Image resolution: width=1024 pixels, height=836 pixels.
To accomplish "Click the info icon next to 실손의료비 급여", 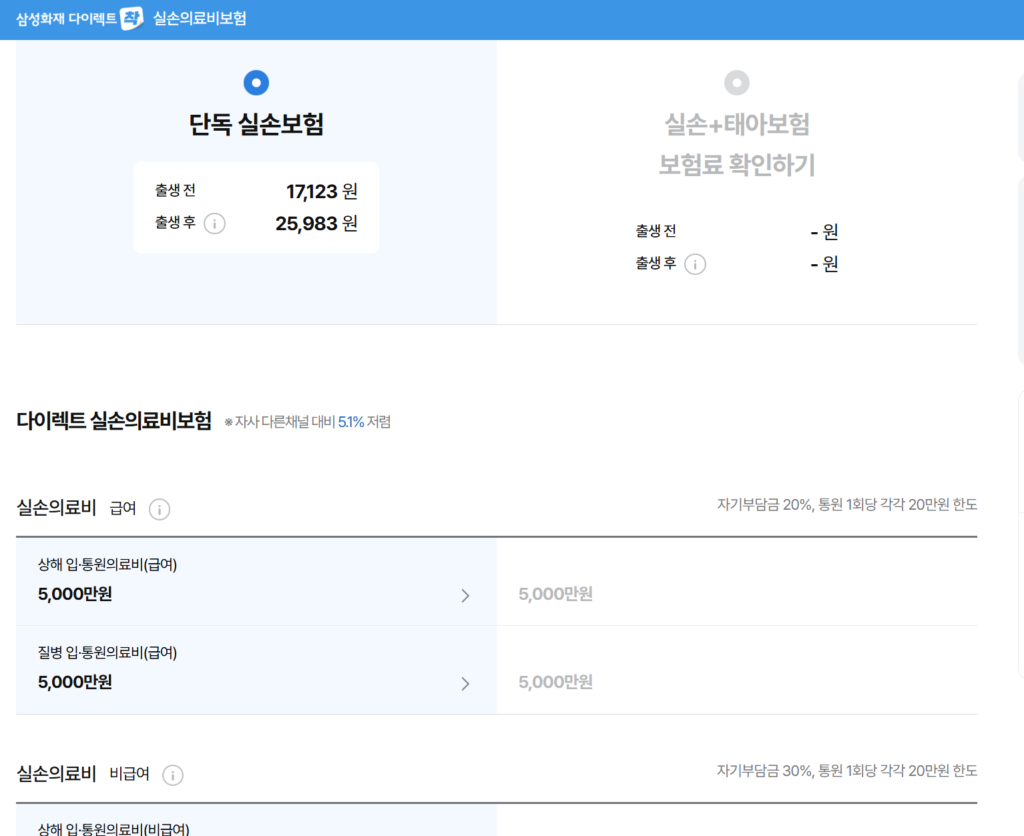I will (158, 509).
